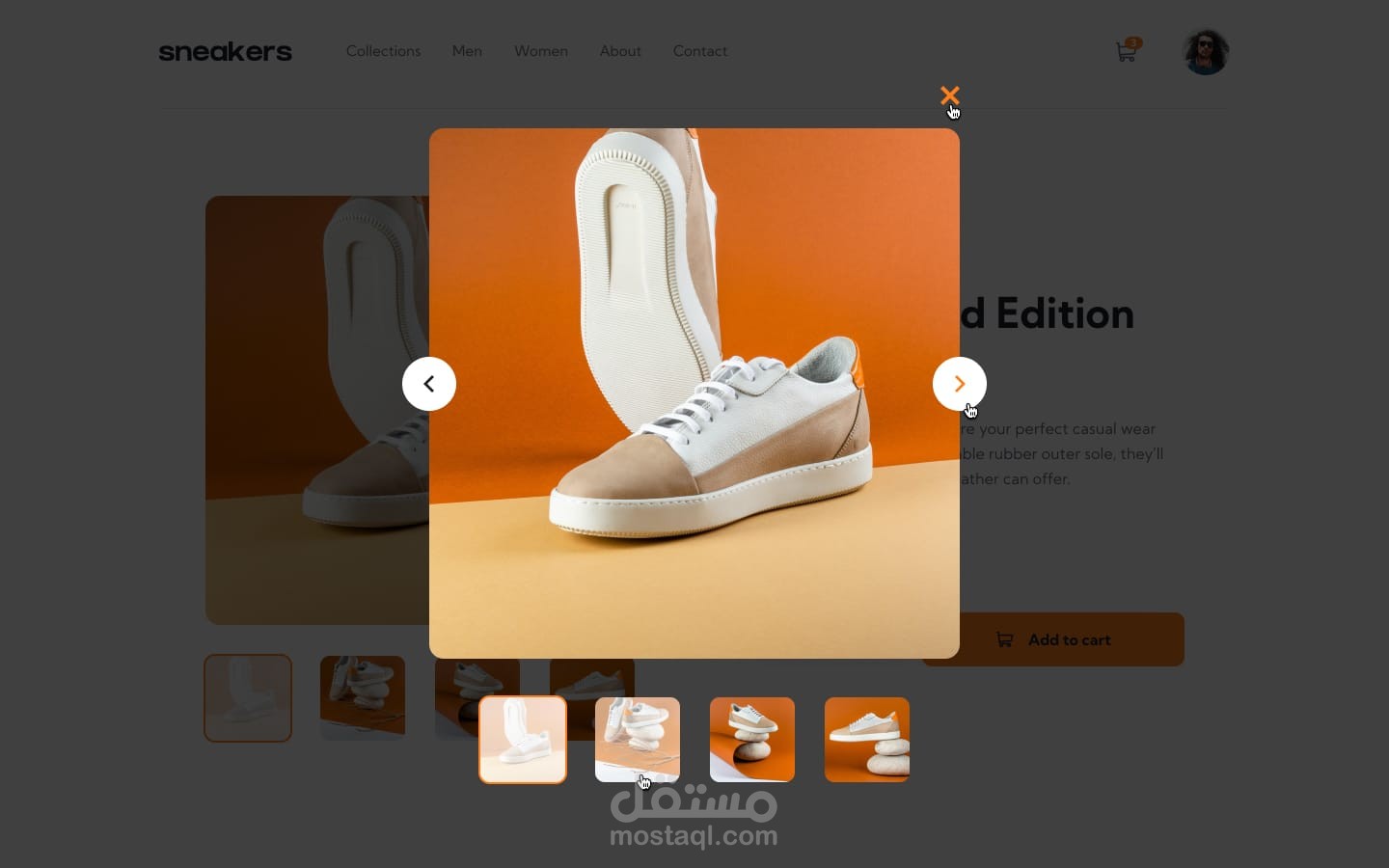Select the first lightbox thumbnail
The image size is (1389, 868).
tap(523, 740)
